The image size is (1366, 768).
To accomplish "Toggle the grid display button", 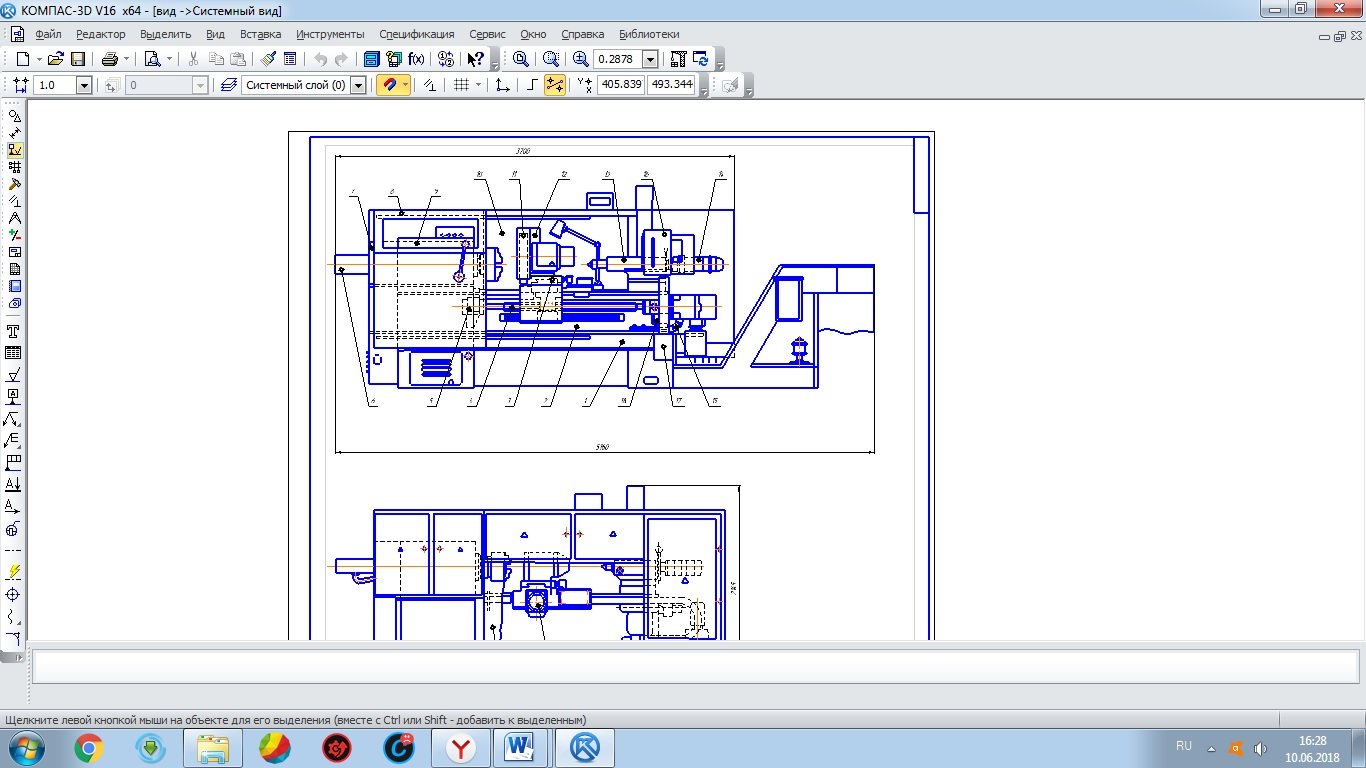I will [x=461, y=85].
